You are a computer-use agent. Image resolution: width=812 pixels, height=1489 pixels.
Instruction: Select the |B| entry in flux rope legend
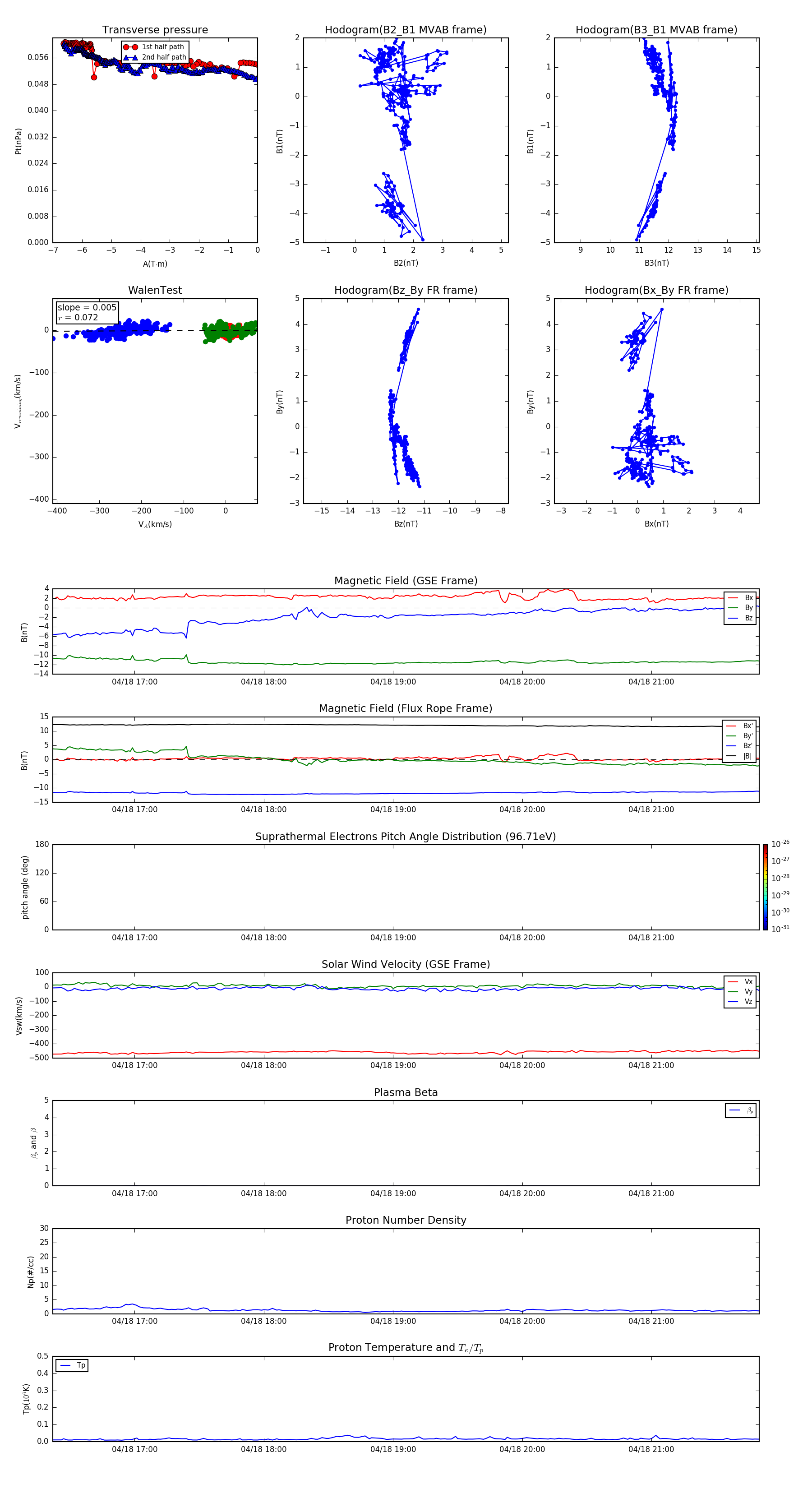740,756
